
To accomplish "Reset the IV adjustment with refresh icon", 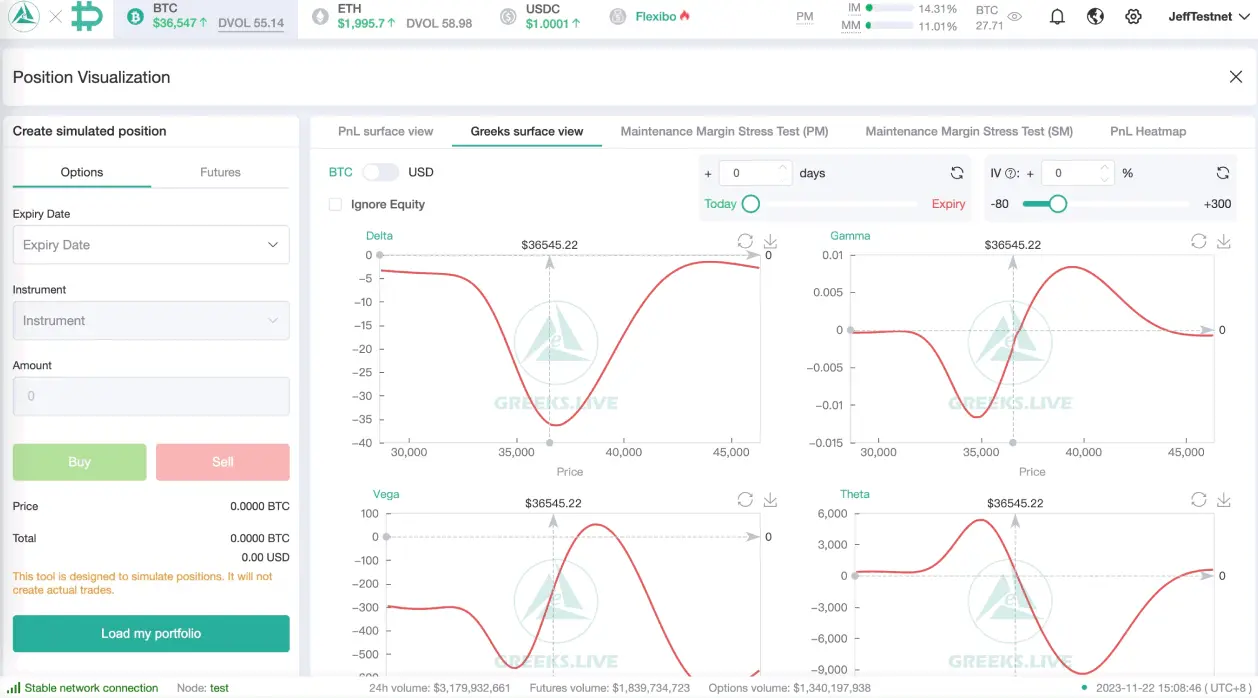I will click(x=1223, y=172).
